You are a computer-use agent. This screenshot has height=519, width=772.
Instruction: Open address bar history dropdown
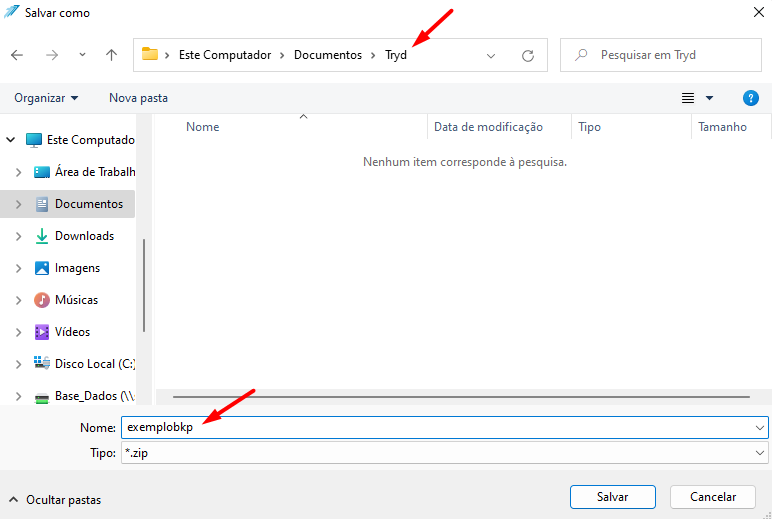point(491,56)
